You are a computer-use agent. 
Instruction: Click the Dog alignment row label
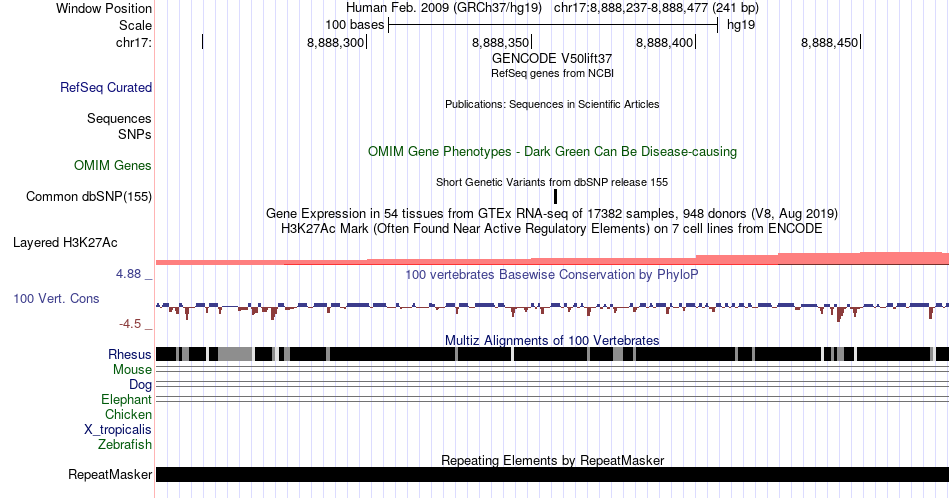tap(140, 385)
